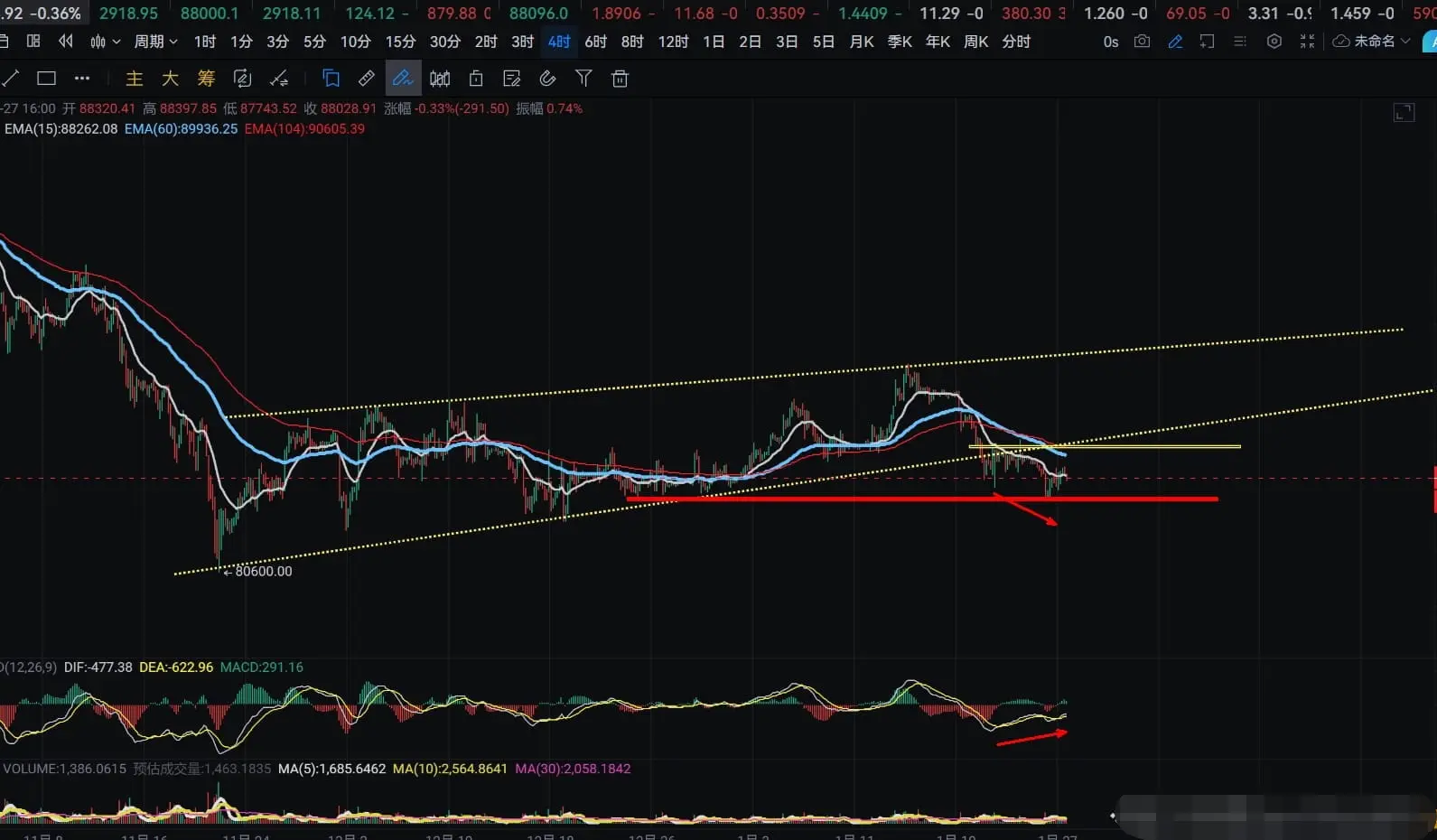Choose the 10分 timeframe
1437x840 pixels.
click(x=355, y=42)
